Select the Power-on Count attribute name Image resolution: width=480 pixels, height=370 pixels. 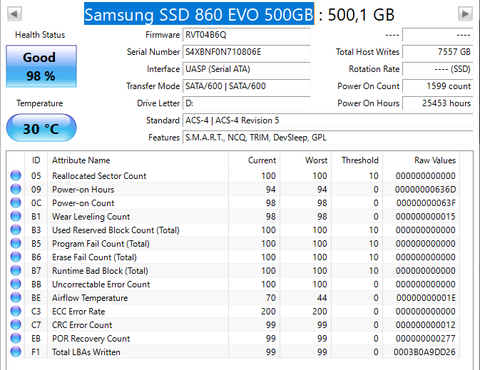point(83,203)
